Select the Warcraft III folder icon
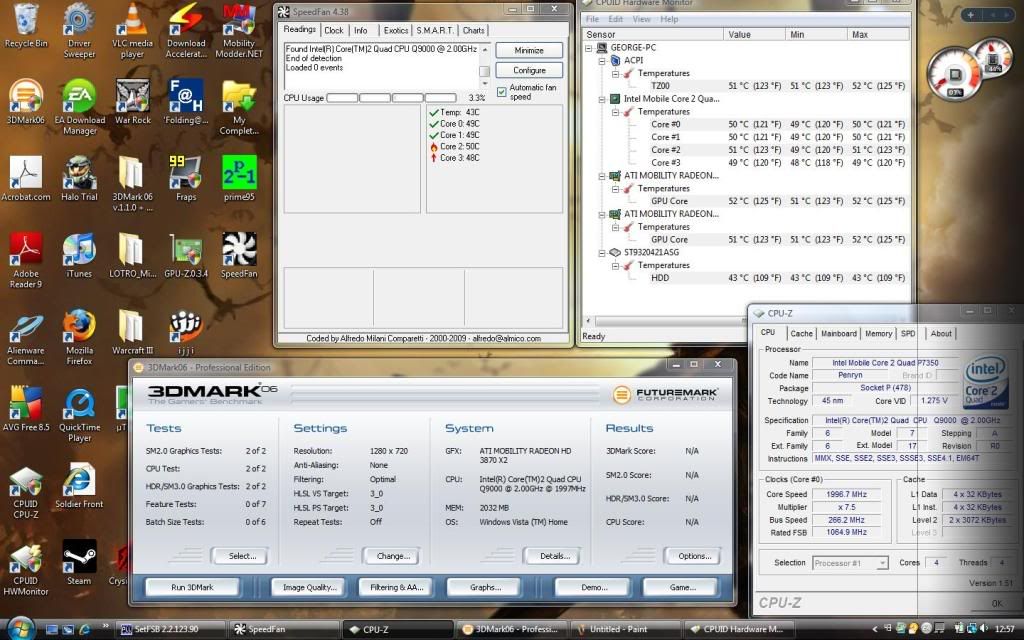Viewport: 1024px width, 640px height. tap(132, 332)
